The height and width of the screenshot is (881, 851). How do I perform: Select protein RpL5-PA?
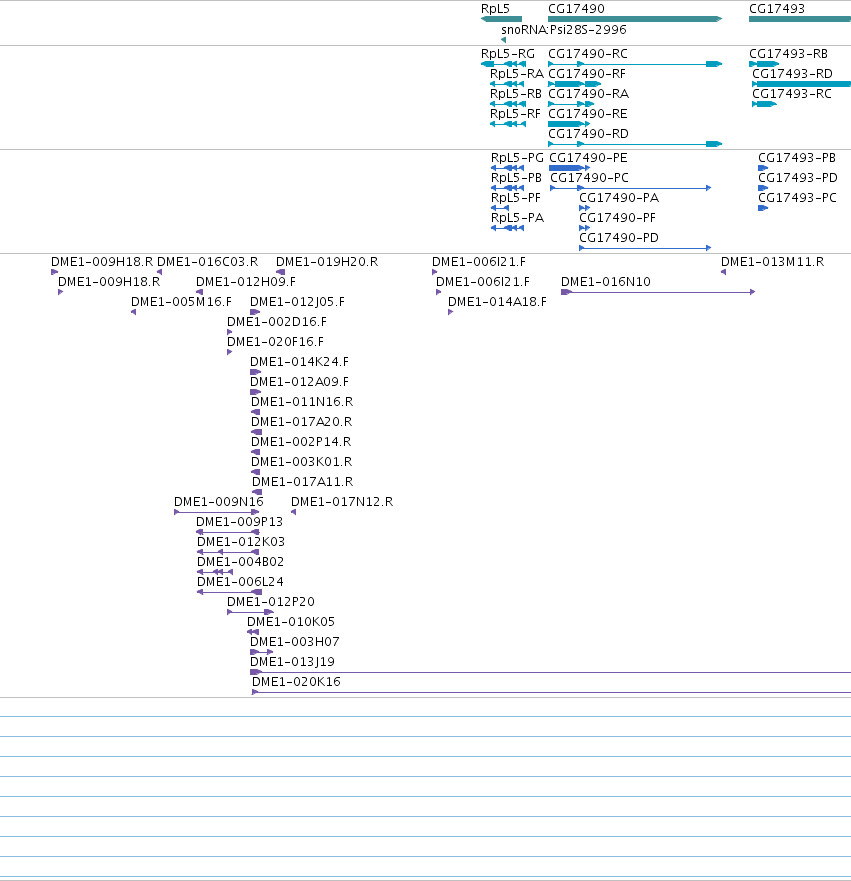click(x=507, y=228)
